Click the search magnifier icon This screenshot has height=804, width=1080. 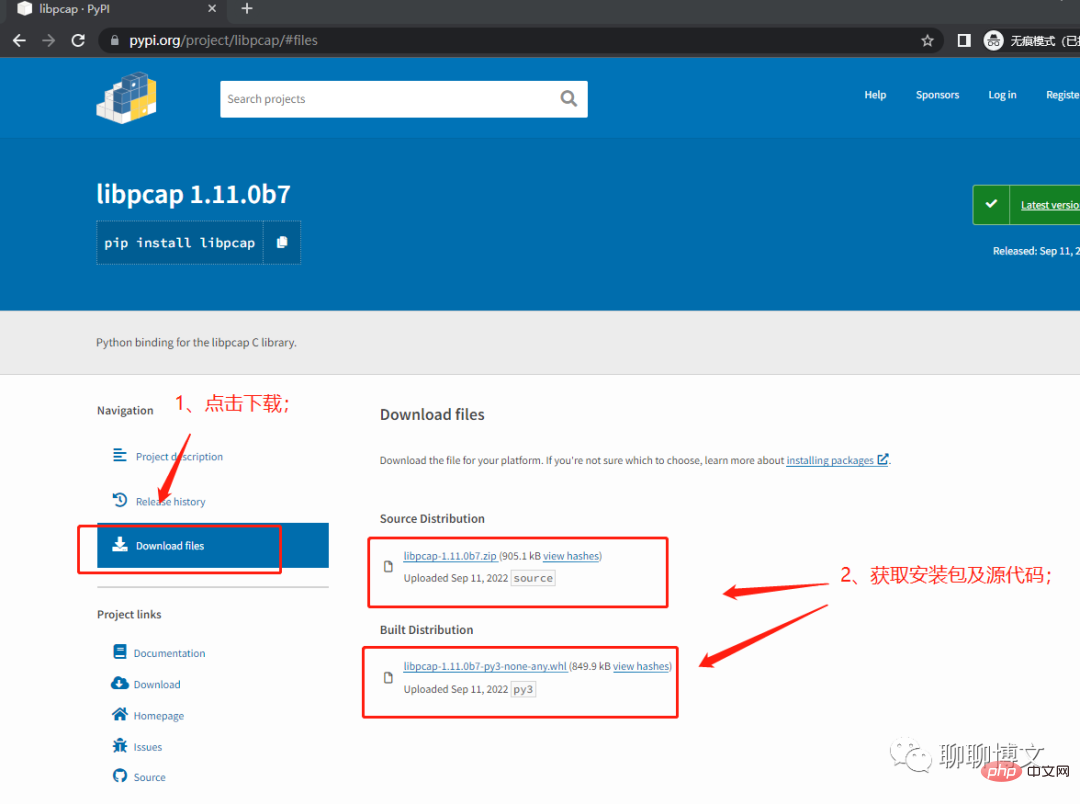(569, 99)
